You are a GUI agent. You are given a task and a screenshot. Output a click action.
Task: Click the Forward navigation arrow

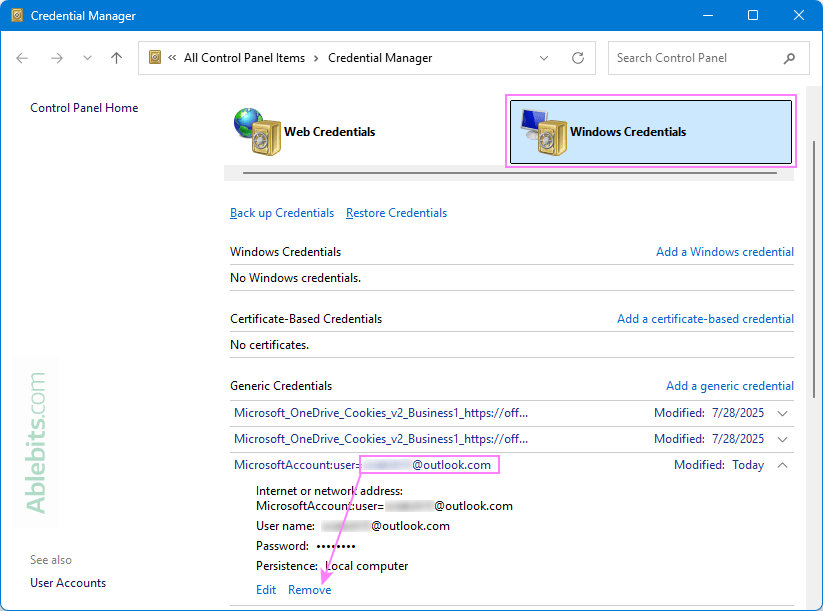(x=57, y=58)
